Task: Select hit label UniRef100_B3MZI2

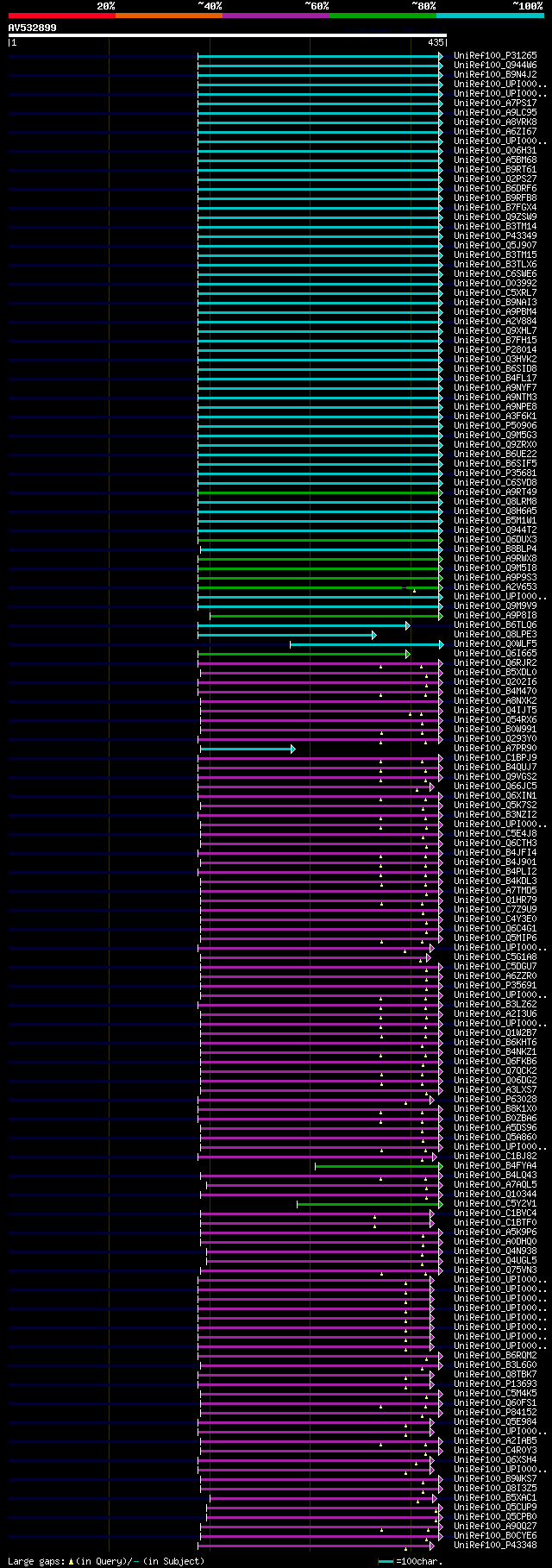Action: click(x=495, y=815)
